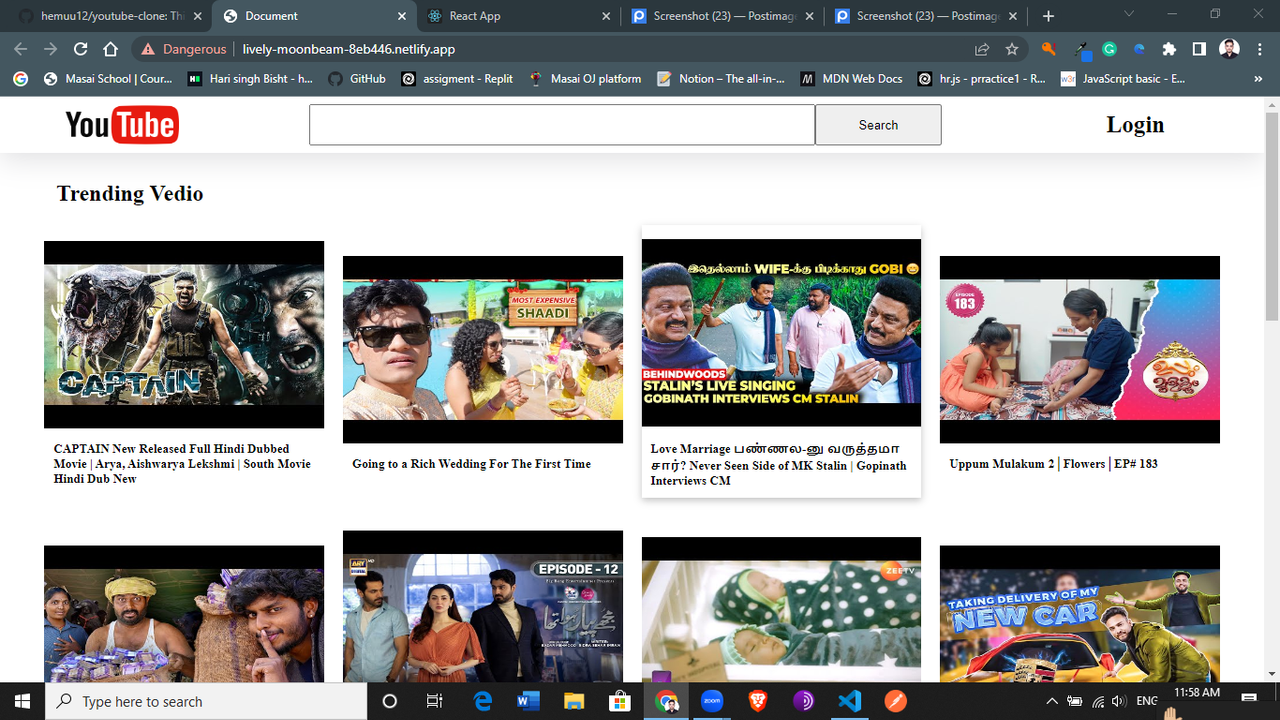1280x720 pixels.
Task: Open Task View on the taskbar
Action: coord(434,701)
